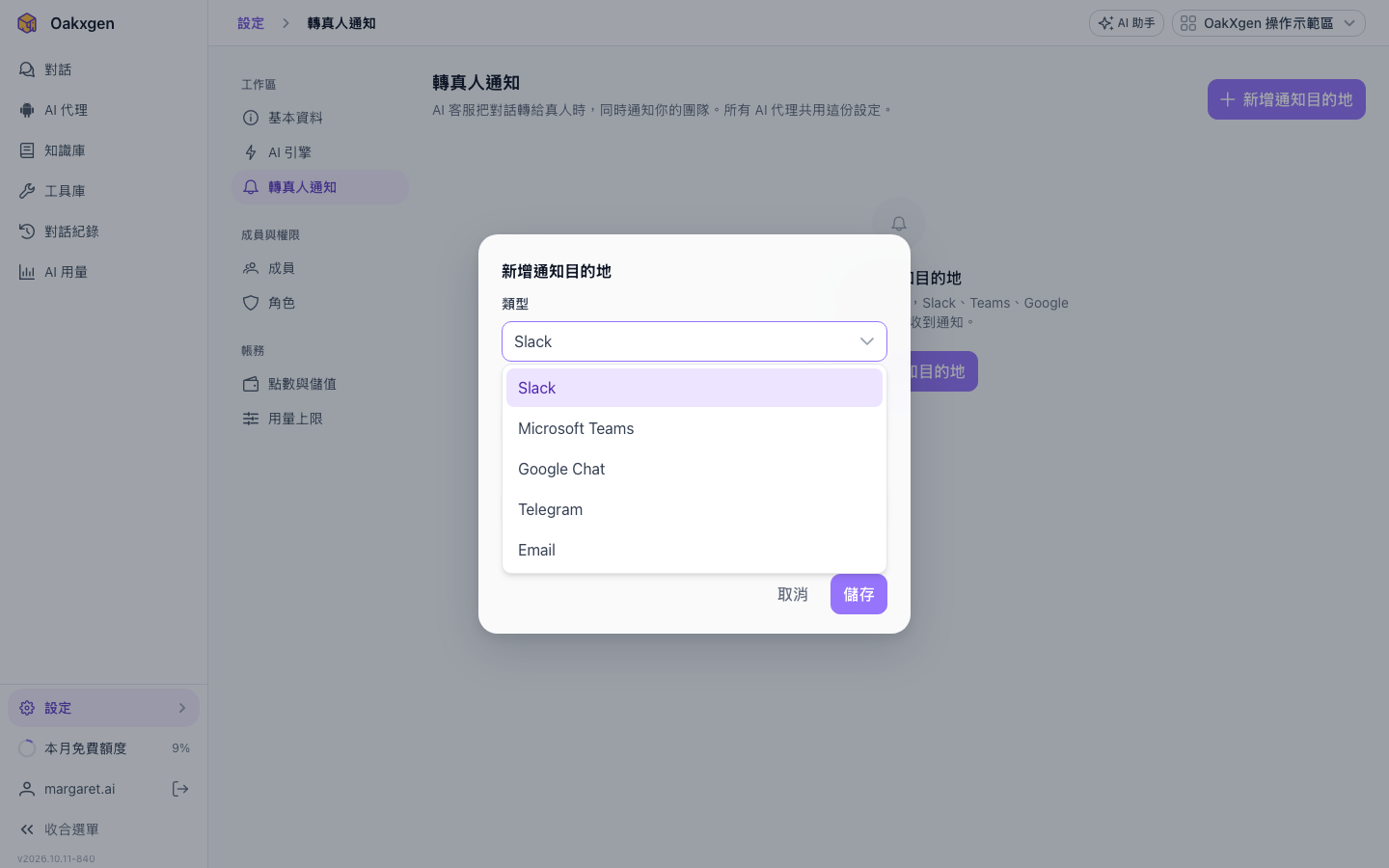Click the Oakxgen logo icon
The height and width of the screenshot is (868, 1389).
27,23
